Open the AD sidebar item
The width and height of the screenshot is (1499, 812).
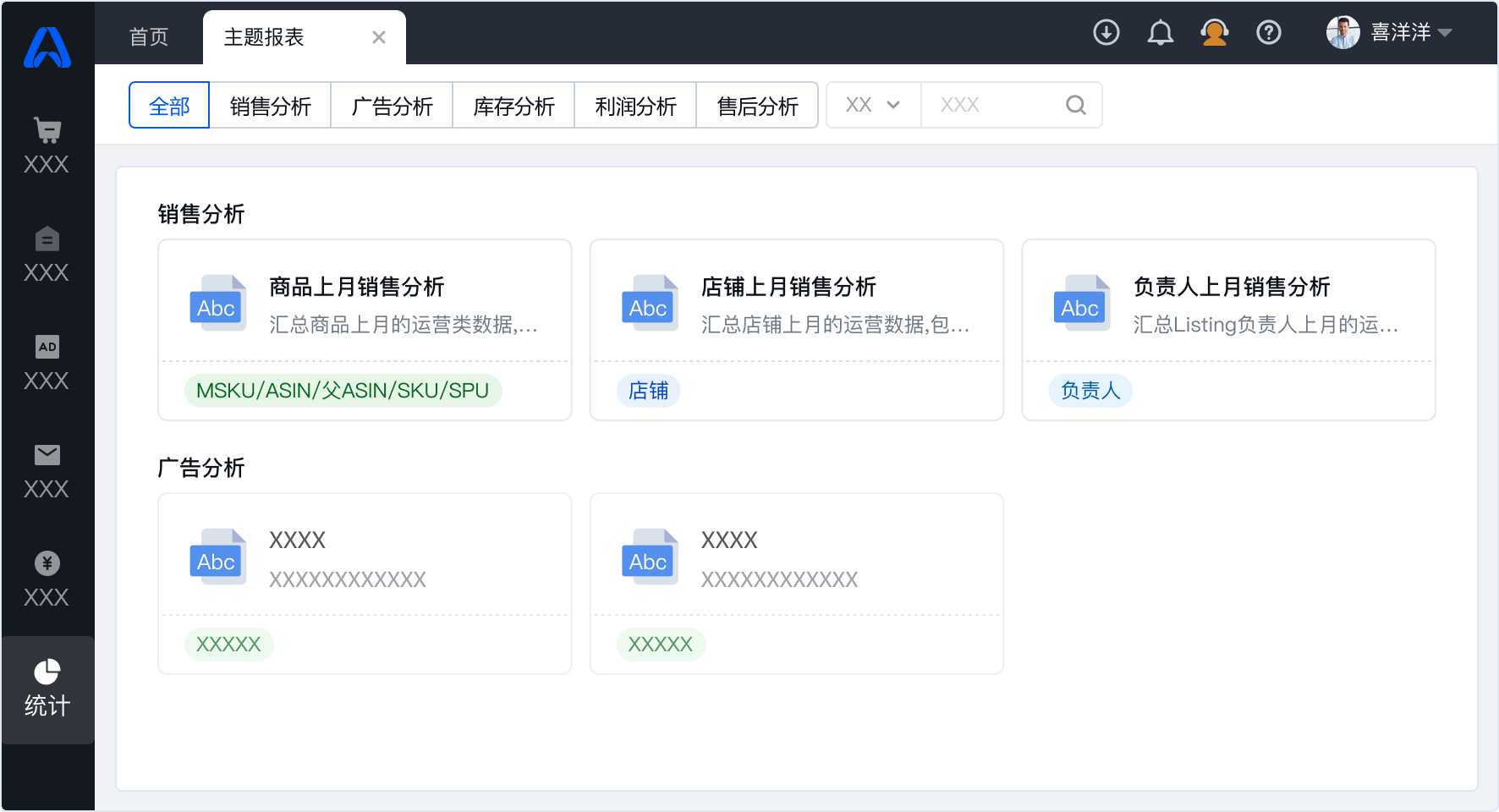coord(47,363)
